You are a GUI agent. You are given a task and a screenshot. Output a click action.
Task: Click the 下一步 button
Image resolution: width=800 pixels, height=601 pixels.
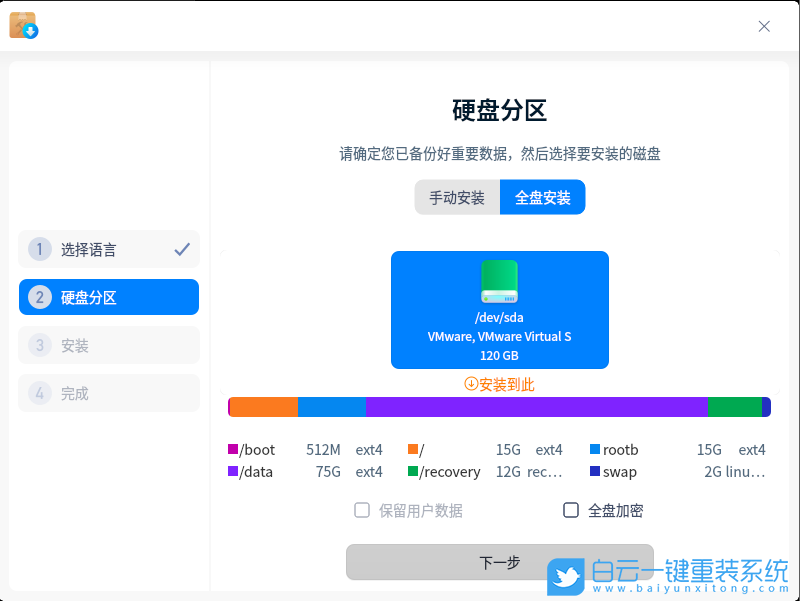pos(500,562)
